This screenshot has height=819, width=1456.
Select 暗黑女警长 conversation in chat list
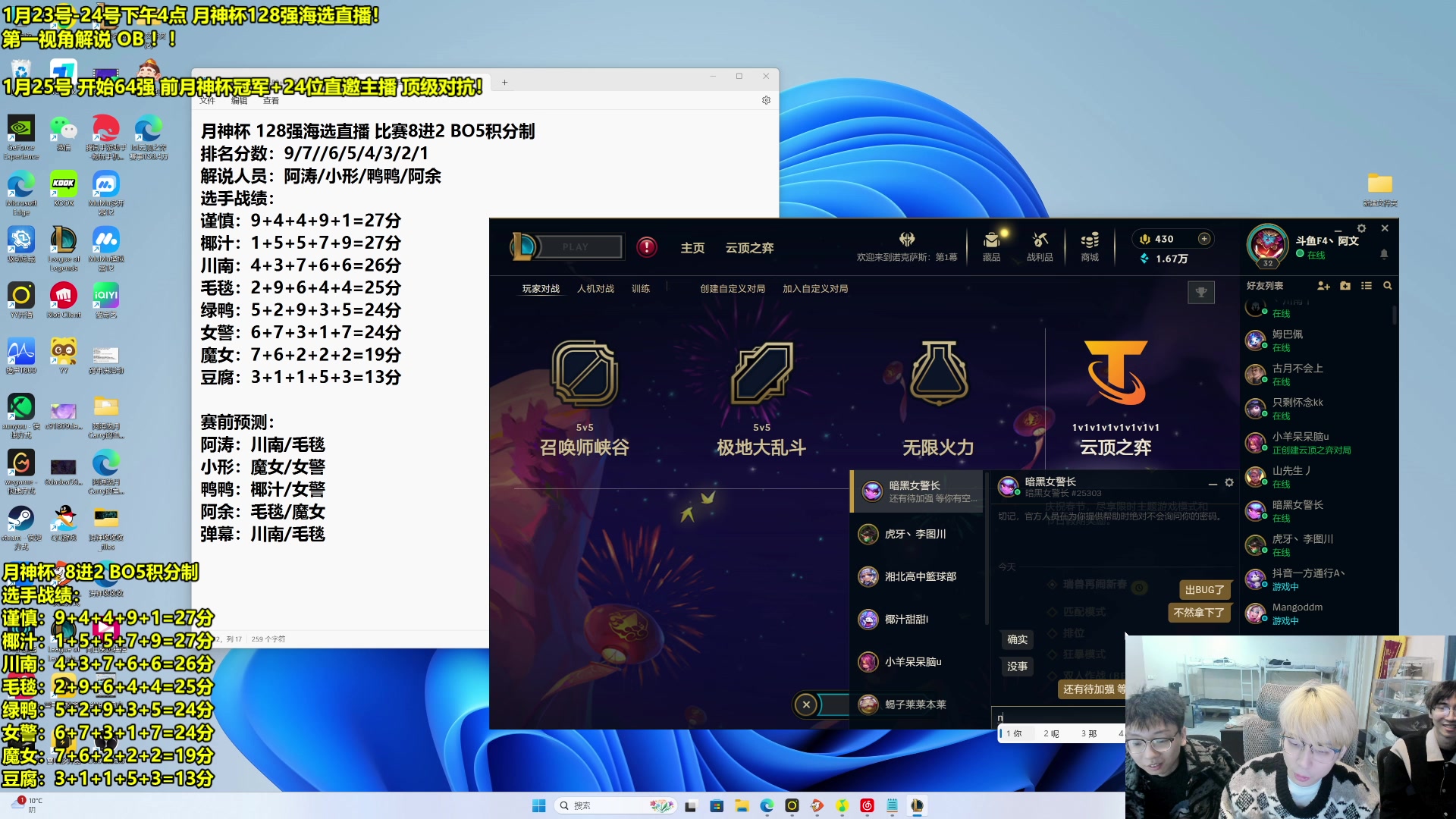tap(917, 491)
